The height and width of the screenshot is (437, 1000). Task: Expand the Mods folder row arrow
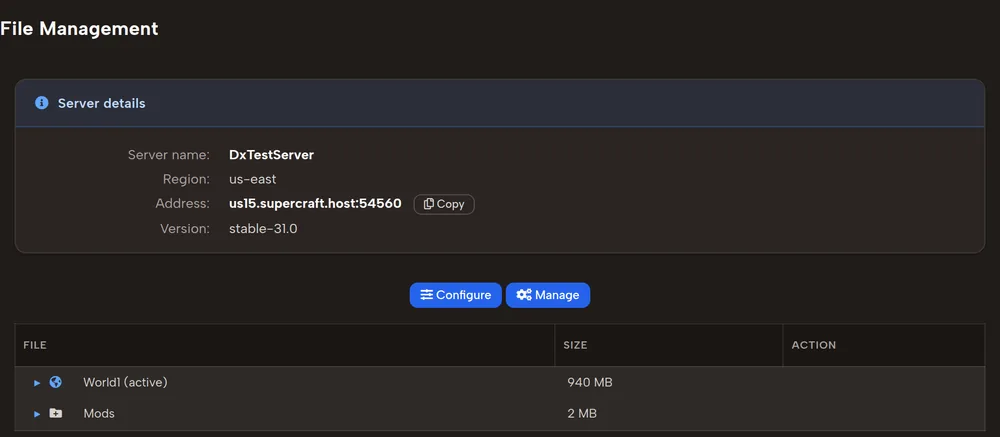click(x=37, y=414)
